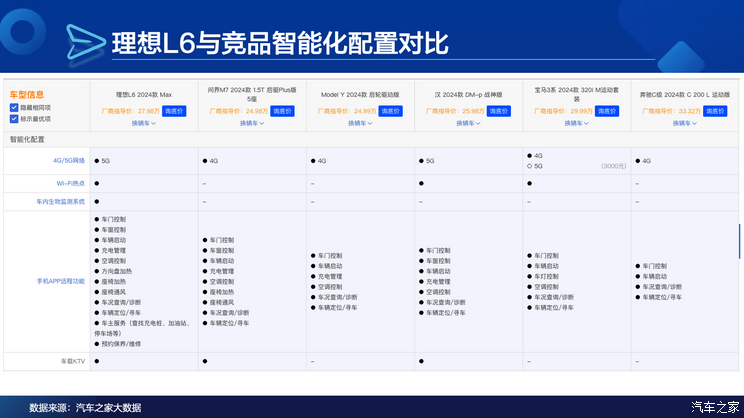This screenshot has height=418, width=744.
Task: Open the 车内生物监测系统 row link
Action: 61,202
